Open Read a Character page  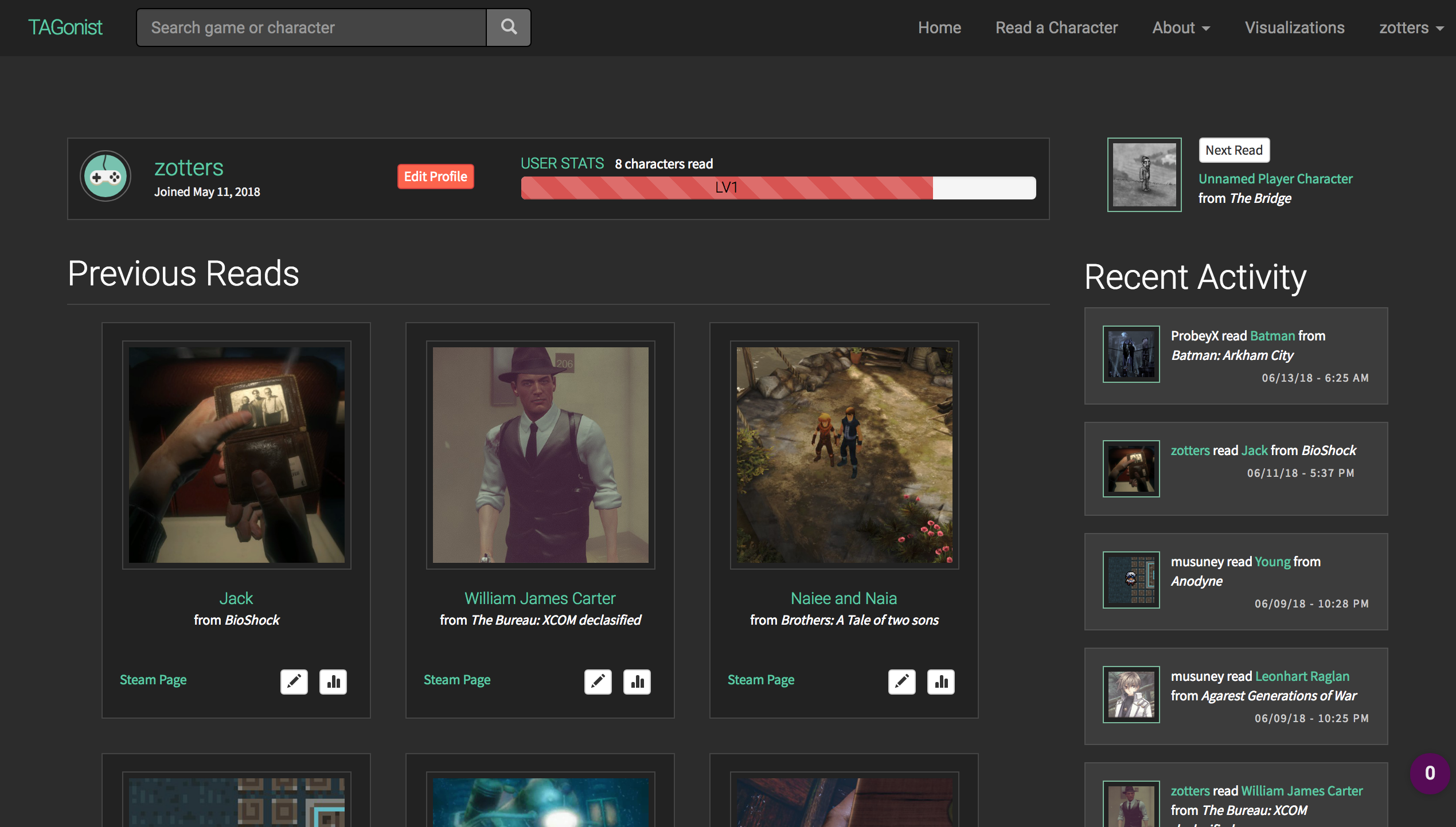1056,28
